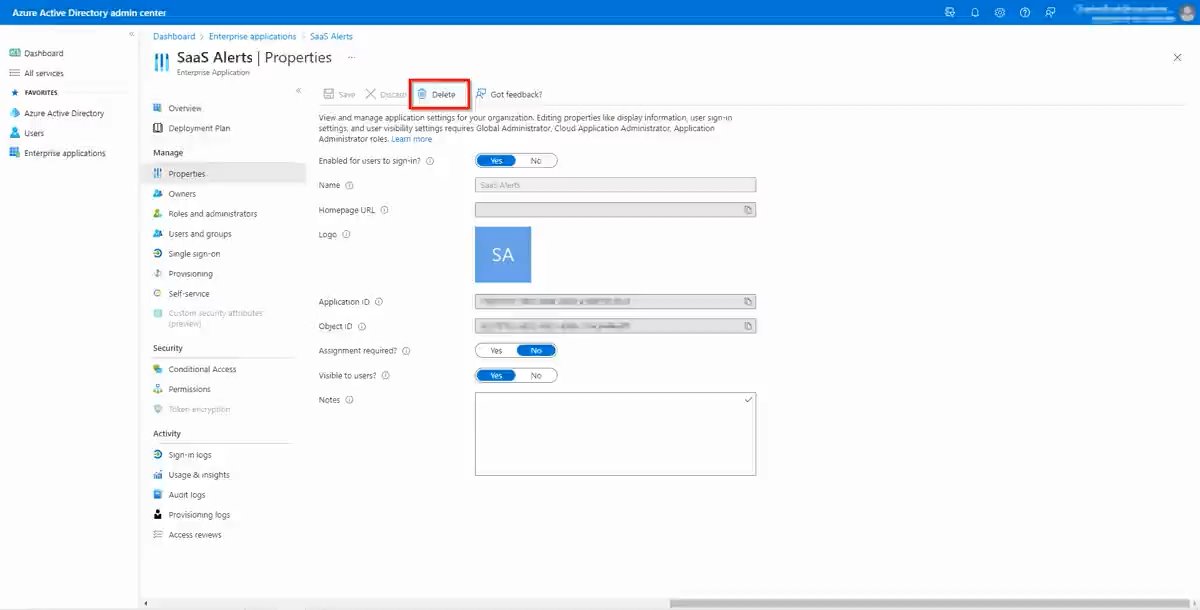Open portal settings gear
1200x610 pixels.
point(1000,12)
